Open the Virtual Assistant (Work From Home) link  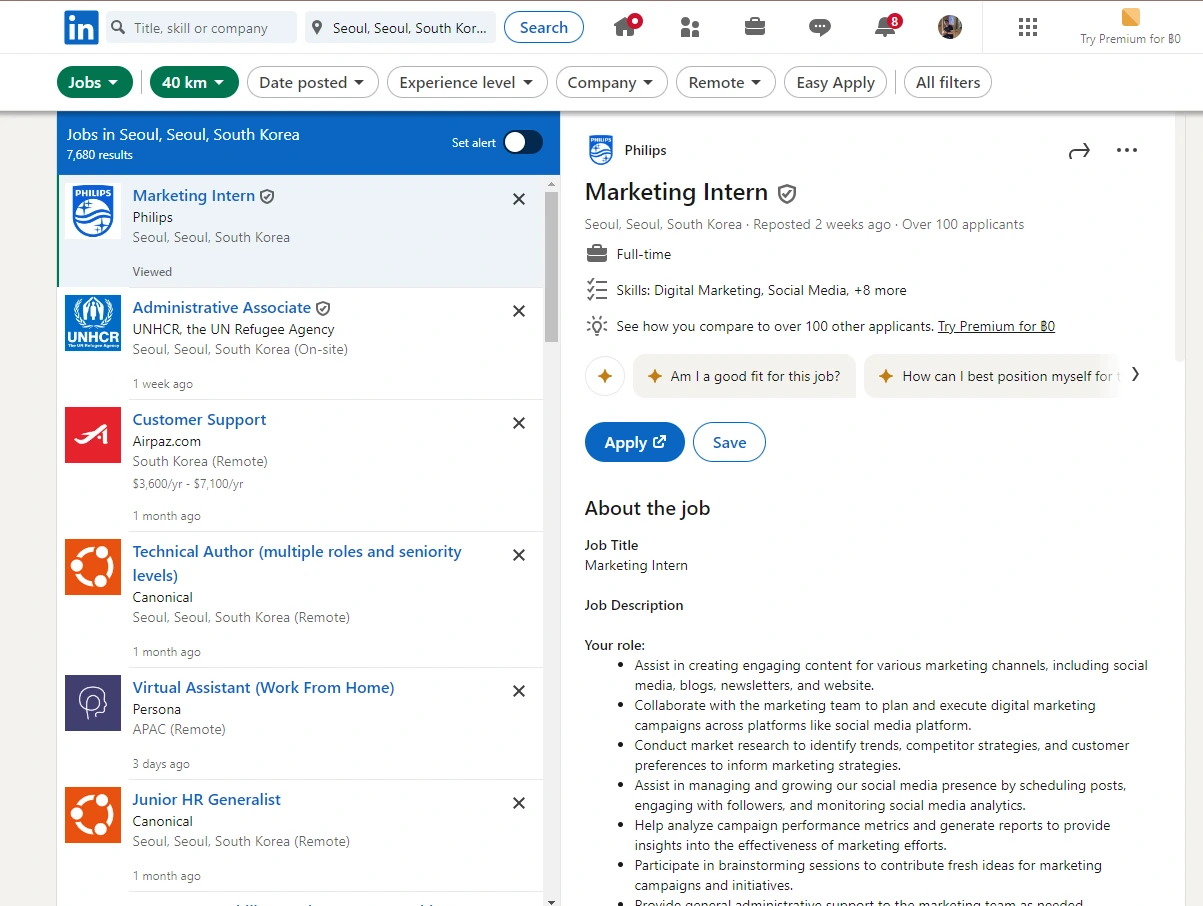(x=264, y=687)
